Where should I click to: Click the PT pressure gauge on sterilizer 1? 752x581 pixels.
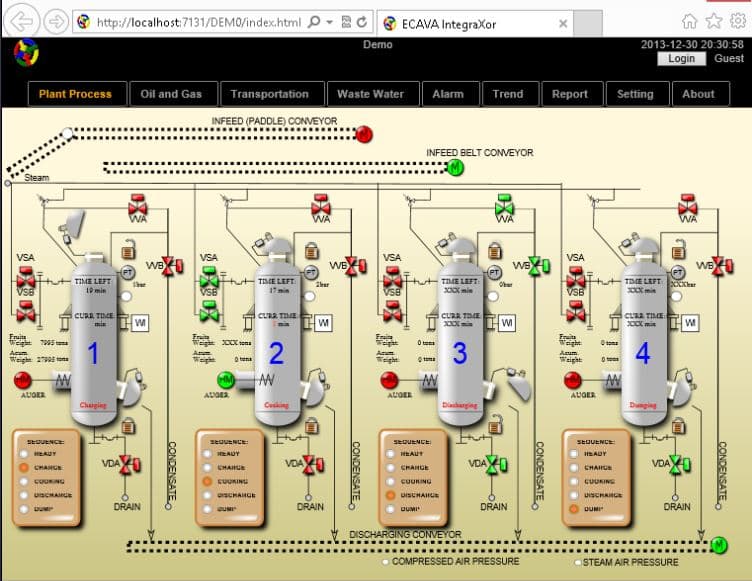[x=127, y=273]
